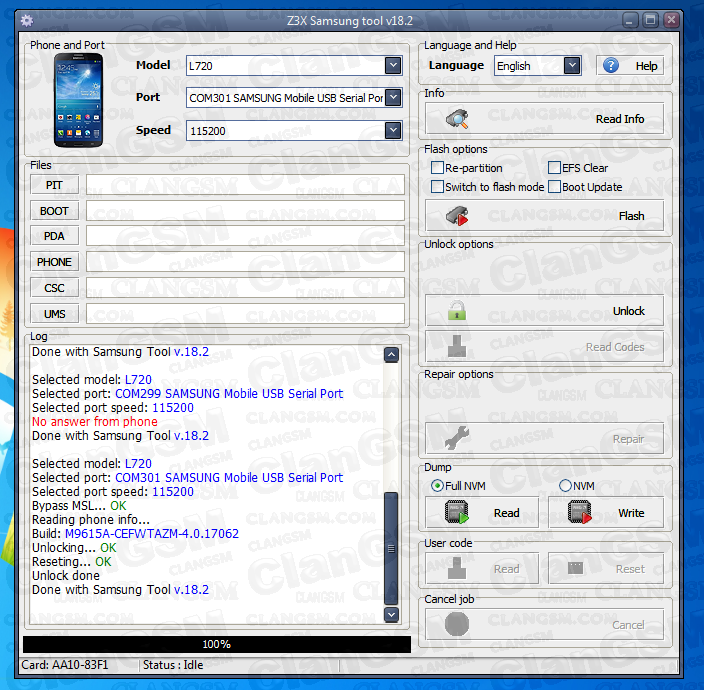Click the 'Status : Idle' status text
Viewport: 704px width, 690px height.
173,665
